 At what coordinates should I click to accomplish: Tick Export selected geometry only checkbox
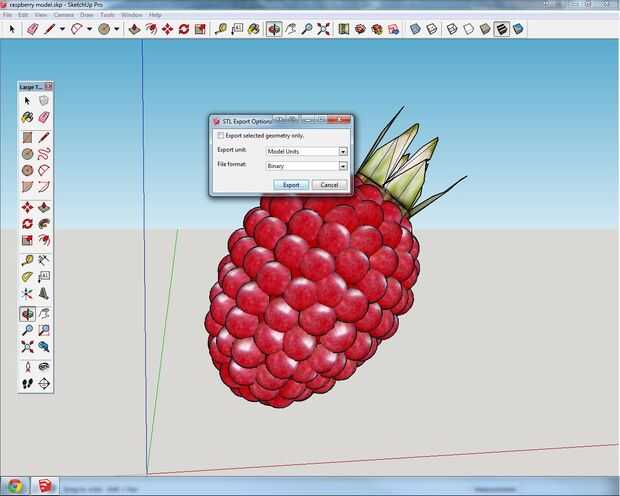[x=221, y=136]
